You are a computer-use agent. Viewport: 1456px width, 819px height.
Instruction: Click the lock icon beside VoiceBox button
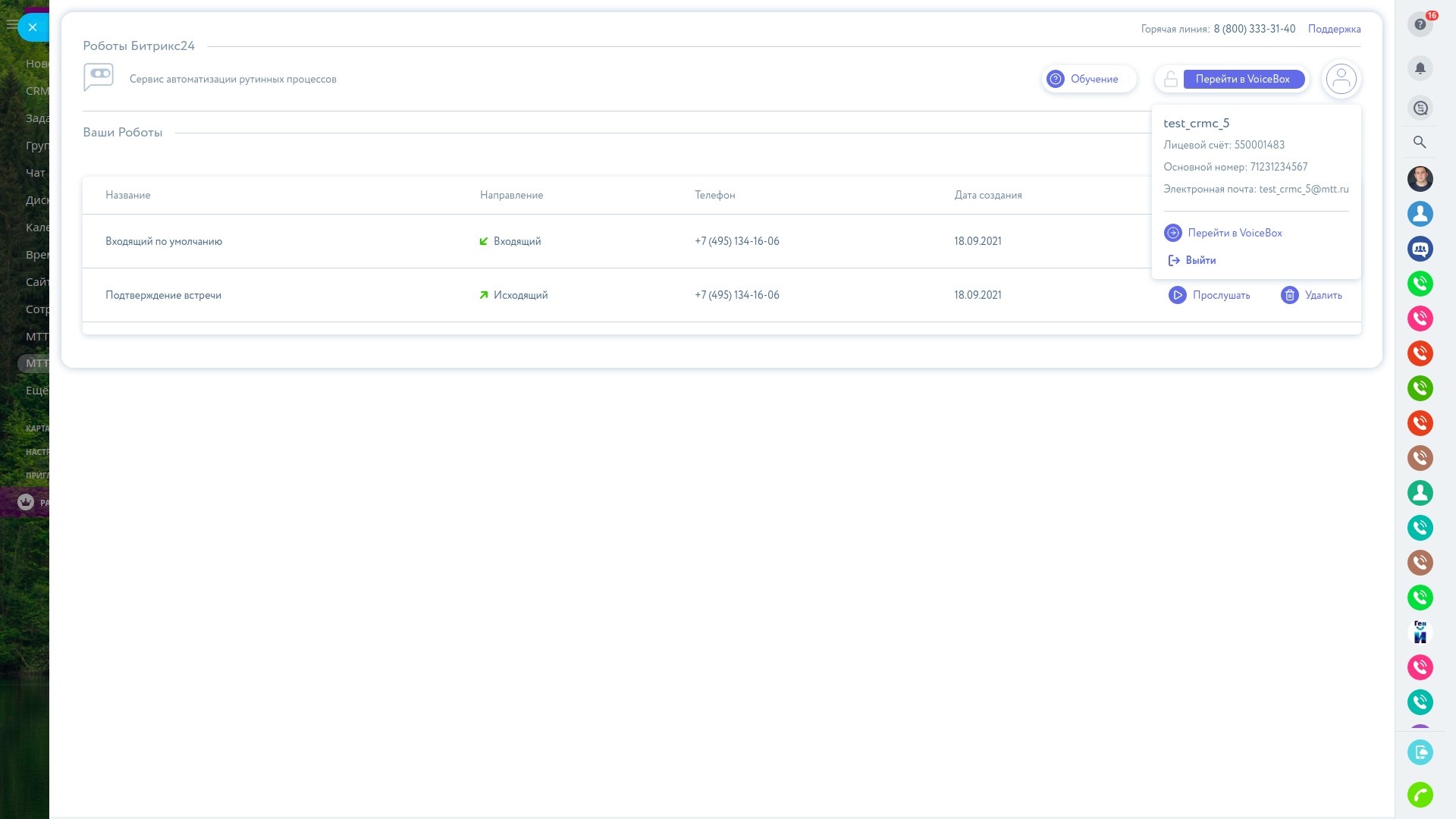coord(1171,79)
